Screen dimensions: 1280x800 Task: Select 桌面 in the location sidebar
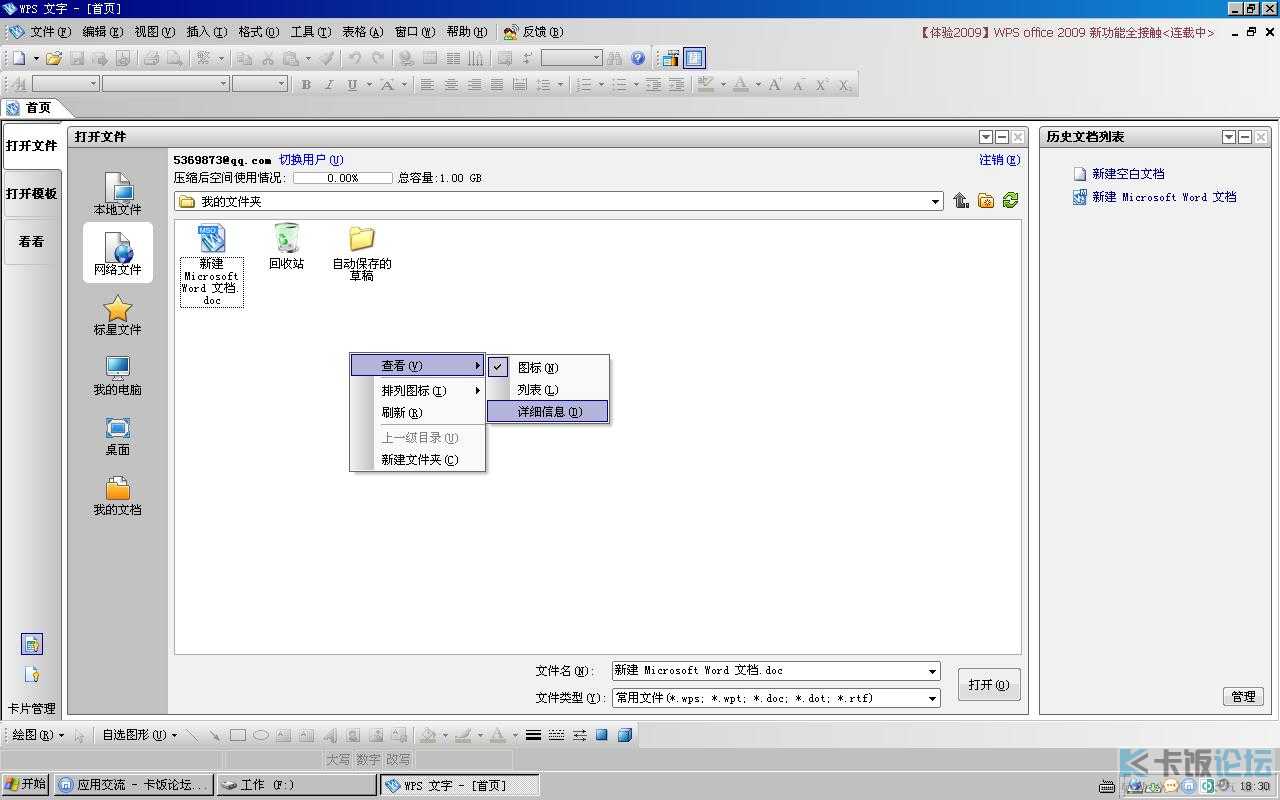click(x=118, y=435)
